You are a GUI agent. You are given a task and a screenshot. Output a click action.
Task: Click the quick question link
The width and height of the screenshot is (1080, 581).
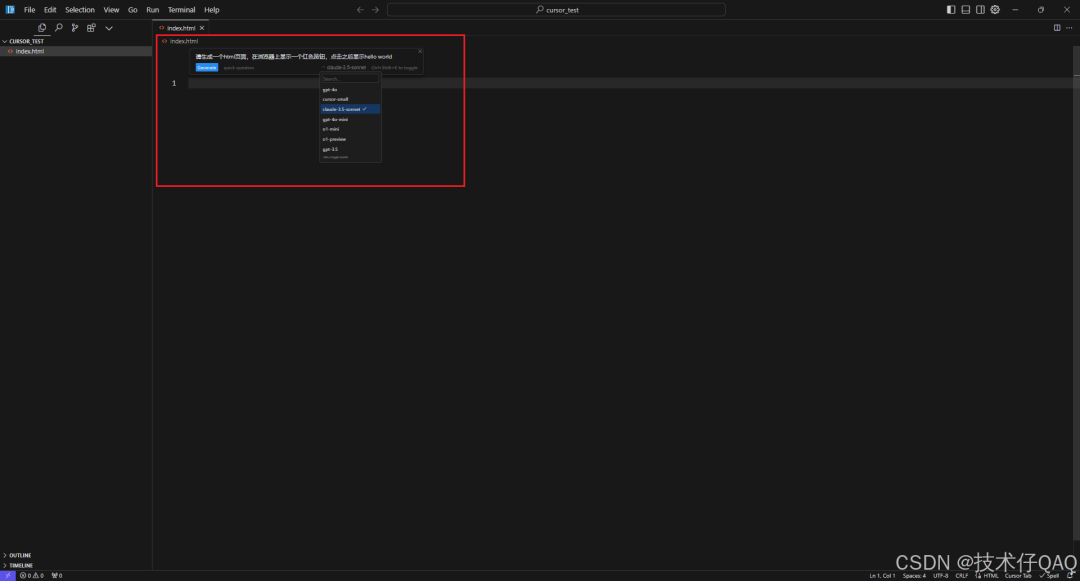(x=238, y=67)
